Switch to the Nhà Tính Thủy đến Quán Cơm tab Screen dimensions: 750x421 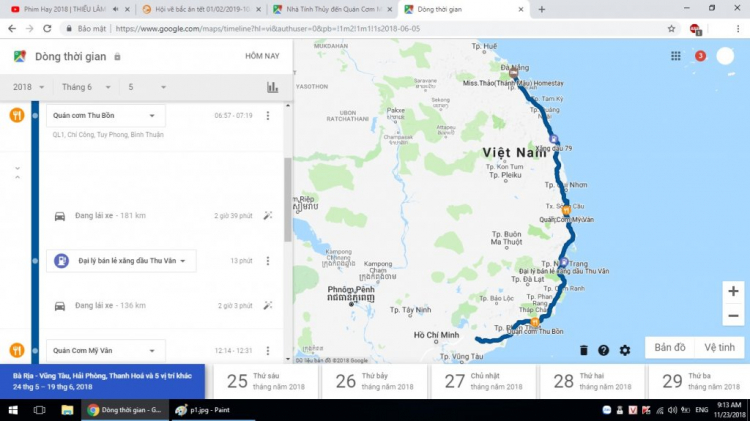click(332, 9)
